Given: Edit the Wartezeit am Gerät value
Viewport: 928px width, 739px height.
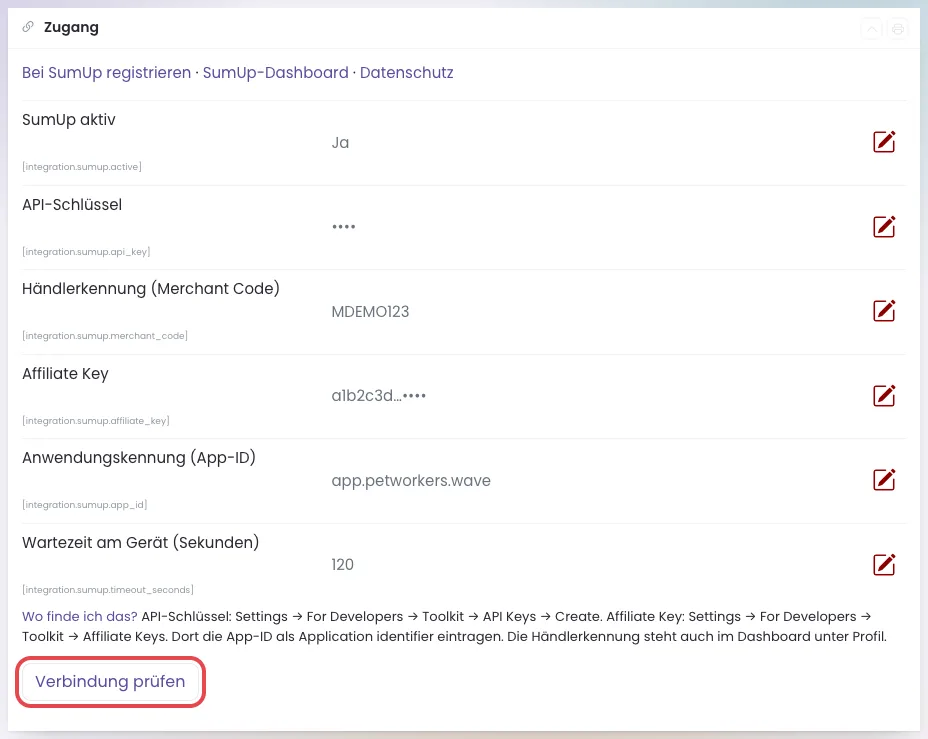Looking at the screenshot, I should 884,564.
